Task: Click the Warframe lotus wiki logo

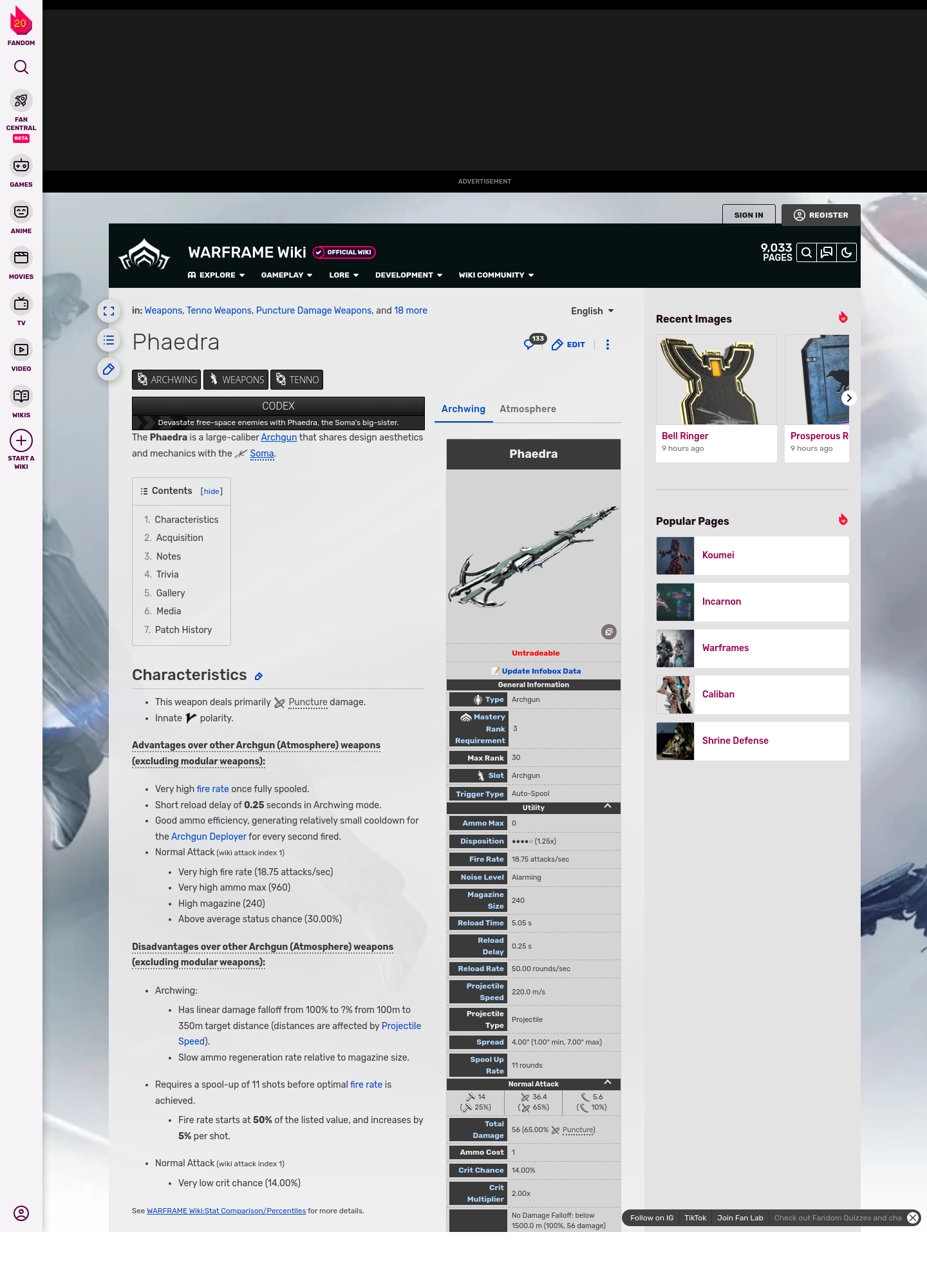Action: click(x=144, y=255)
